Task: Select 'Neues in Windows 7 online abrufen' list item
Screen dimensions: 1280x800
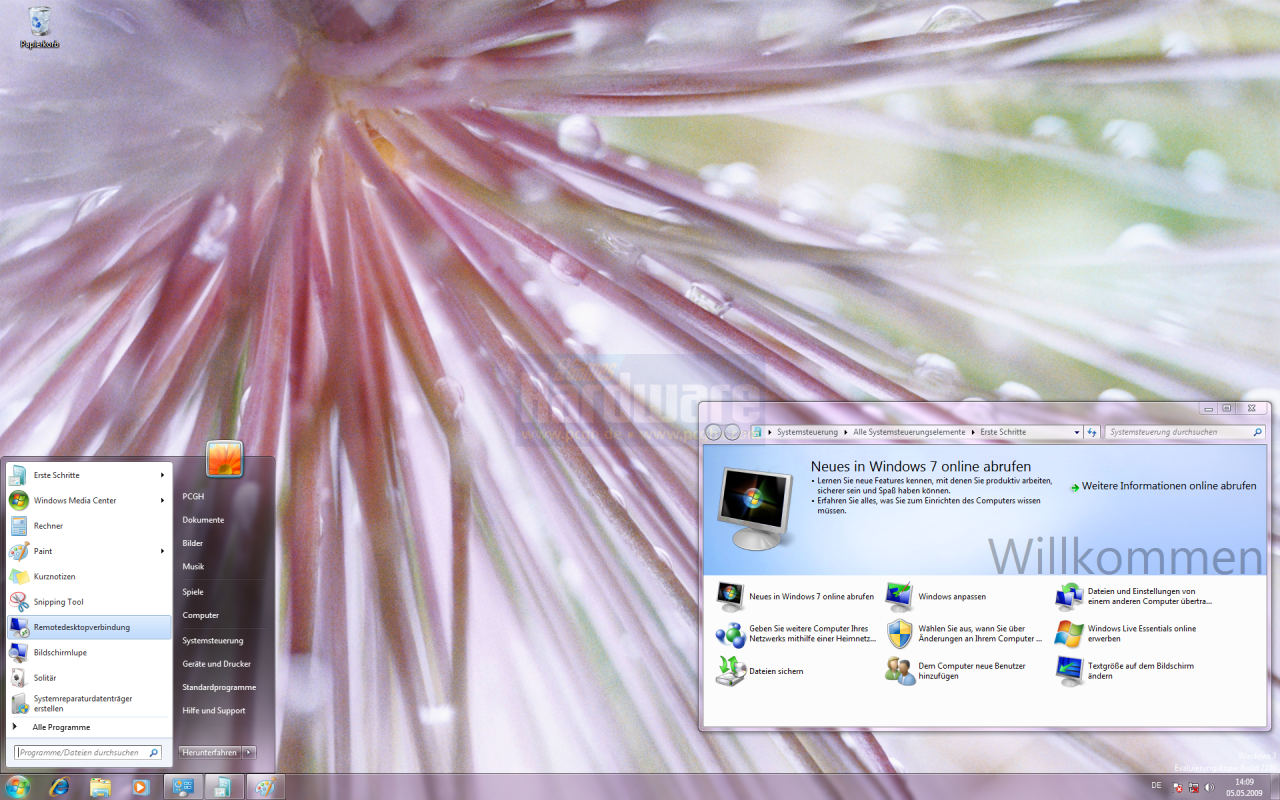Action: [795, 596]
